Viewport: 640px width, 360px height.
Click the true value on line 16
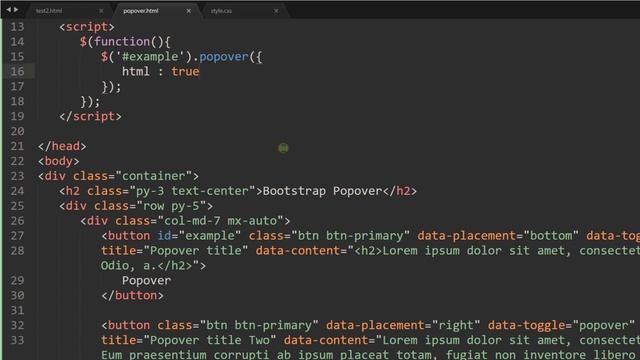[185, 71]
